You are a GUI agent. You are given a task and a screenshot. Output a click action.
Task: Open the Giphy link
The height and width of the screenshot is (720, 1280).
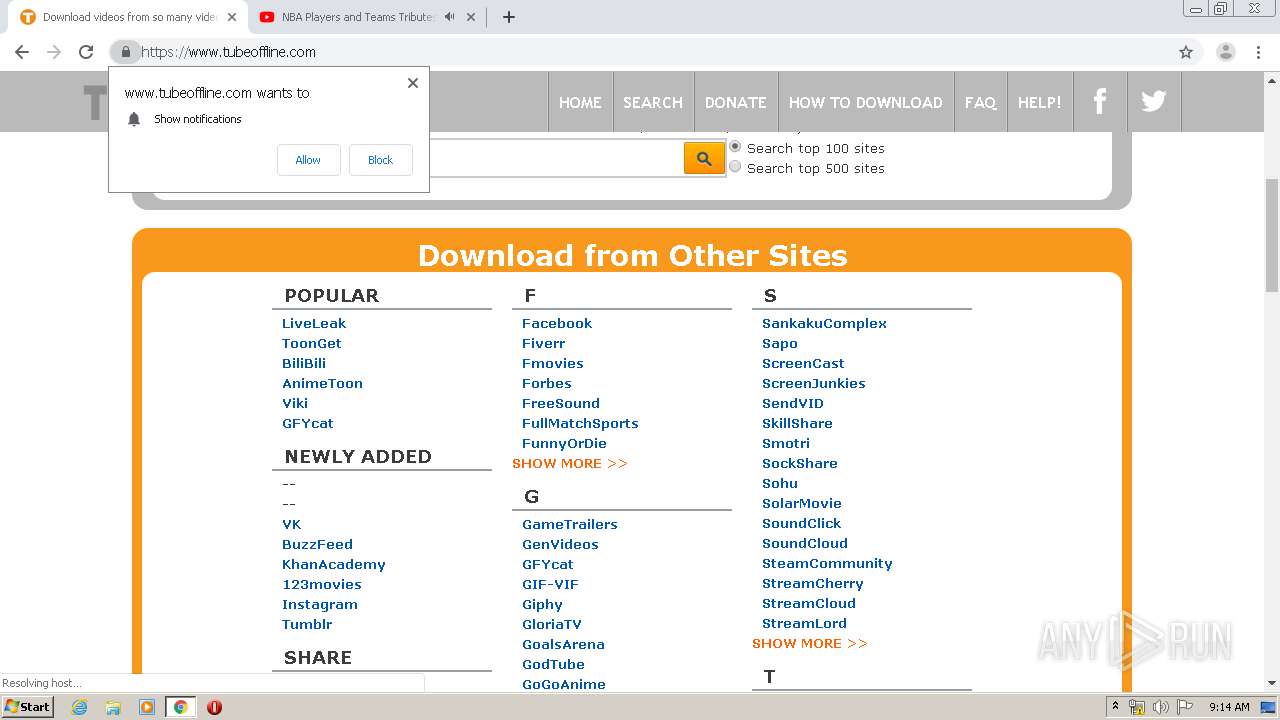tap(542, 604)
